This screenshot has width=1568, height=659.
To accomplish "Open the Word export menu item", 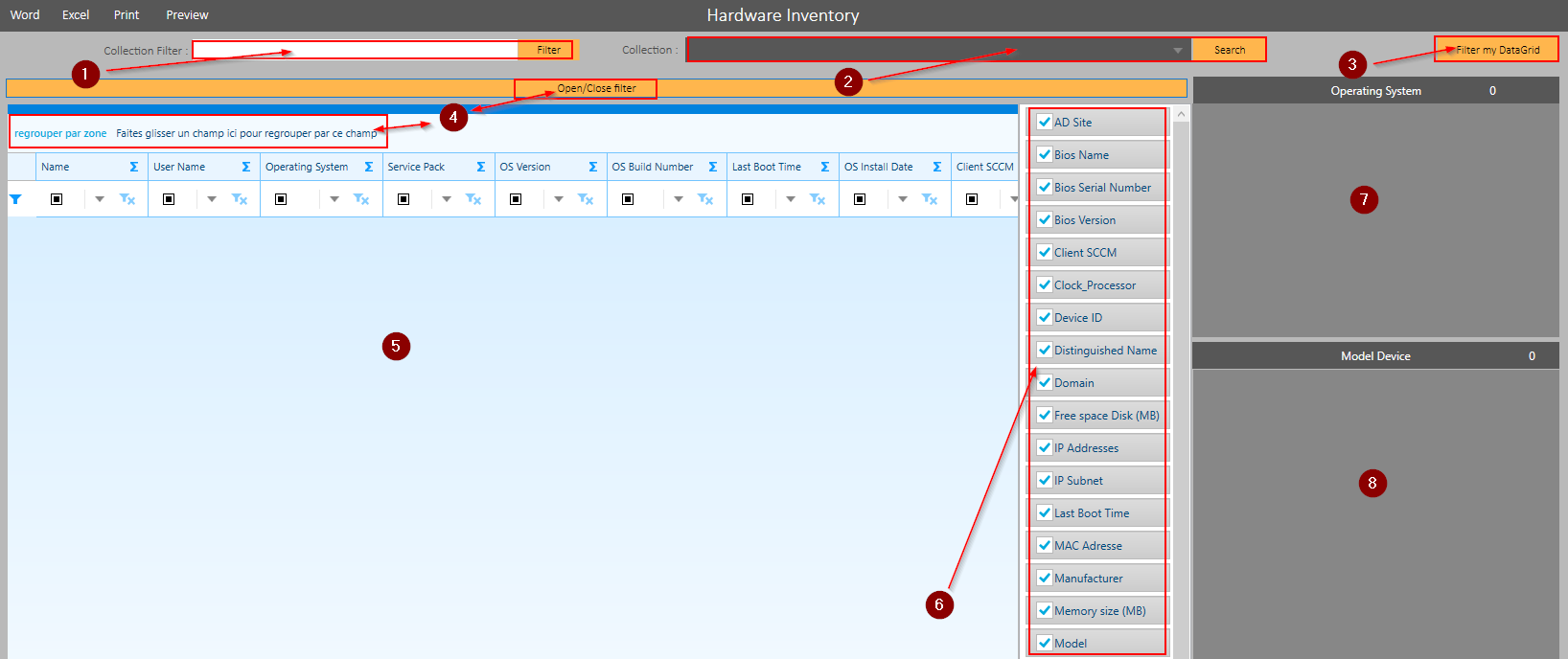I will click(25, 14).
